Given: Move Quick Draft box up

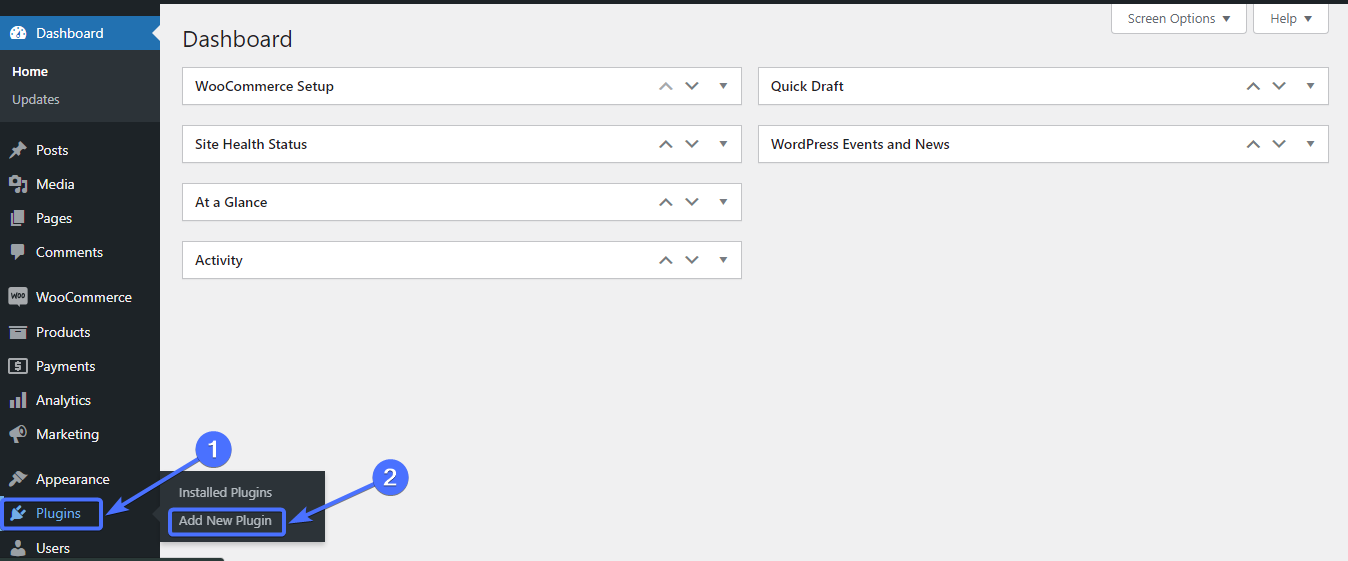Looking at the screenshot, I should click(x=1253, y=86).
